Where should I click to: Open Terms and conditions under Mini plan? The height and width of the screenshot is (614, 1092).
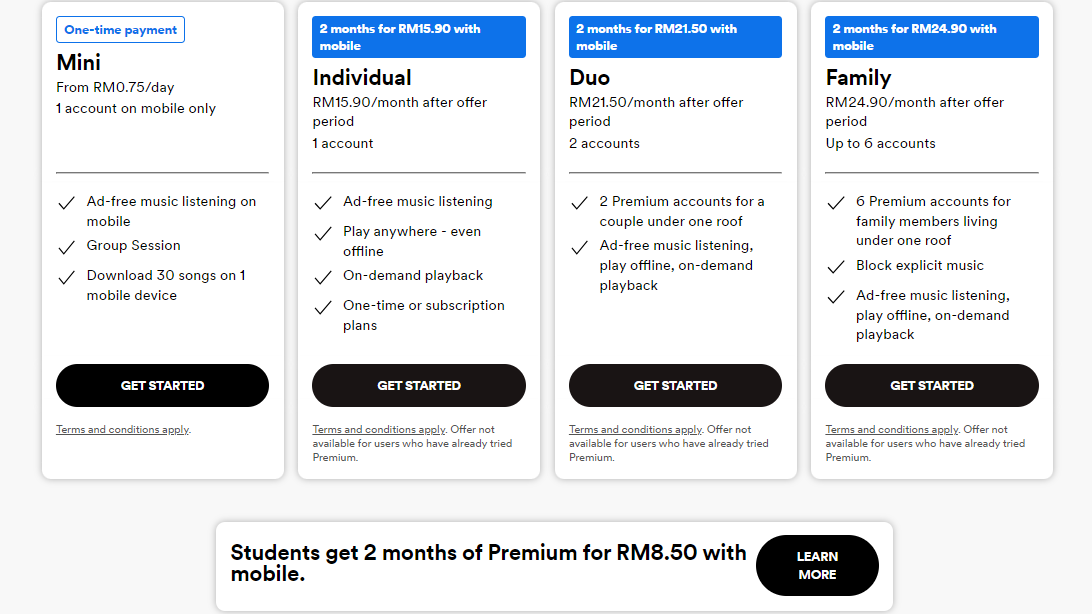tap(122, 429)
